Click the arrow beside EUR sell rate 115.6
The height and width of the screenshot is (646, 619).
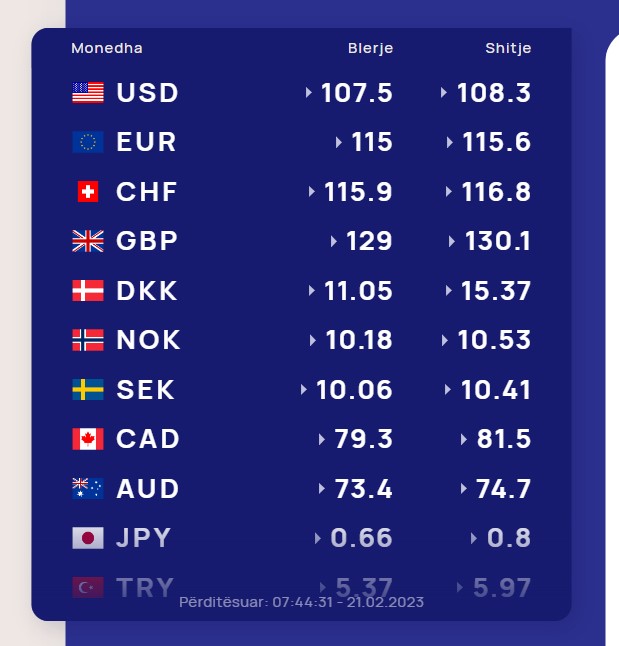450,143
